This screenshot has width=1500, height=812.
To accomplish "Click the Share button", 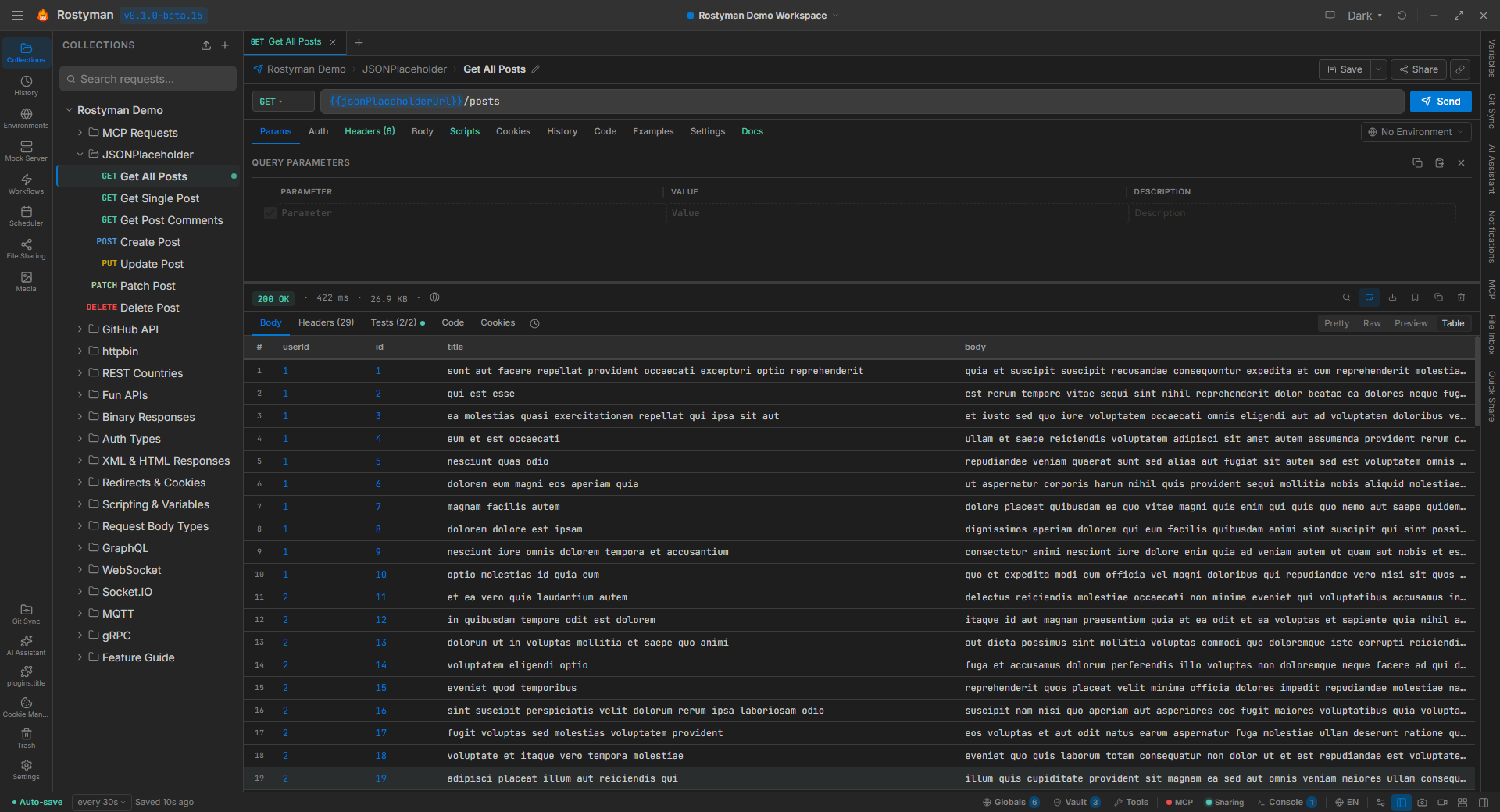I will pyautogui.click(x=1419, y=69).
